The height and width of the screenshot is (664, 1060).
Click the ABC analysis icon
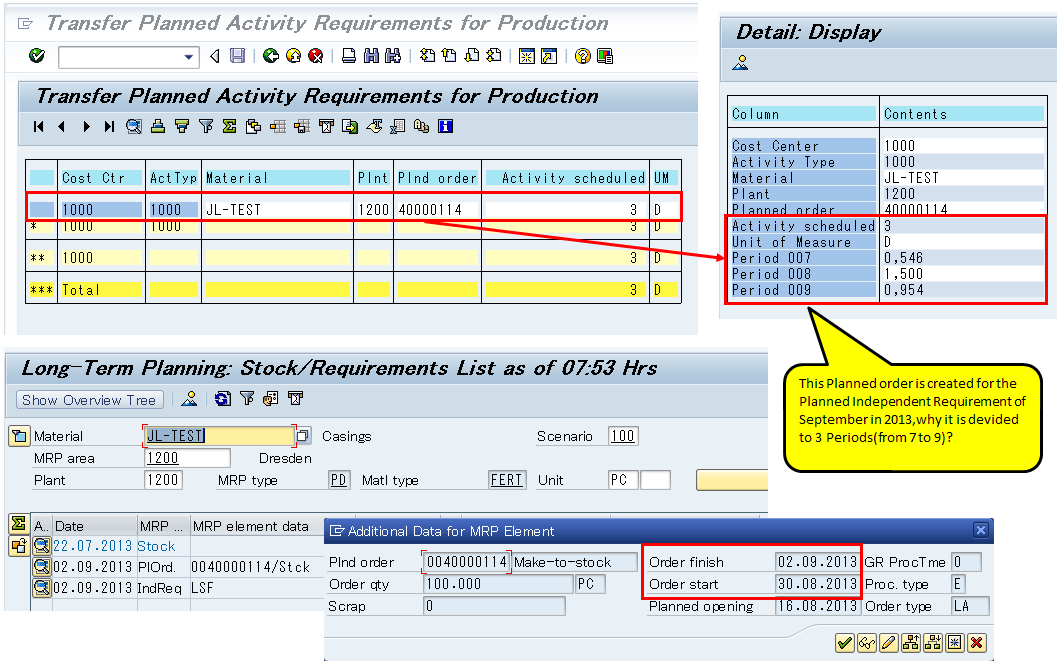(421, 126)
